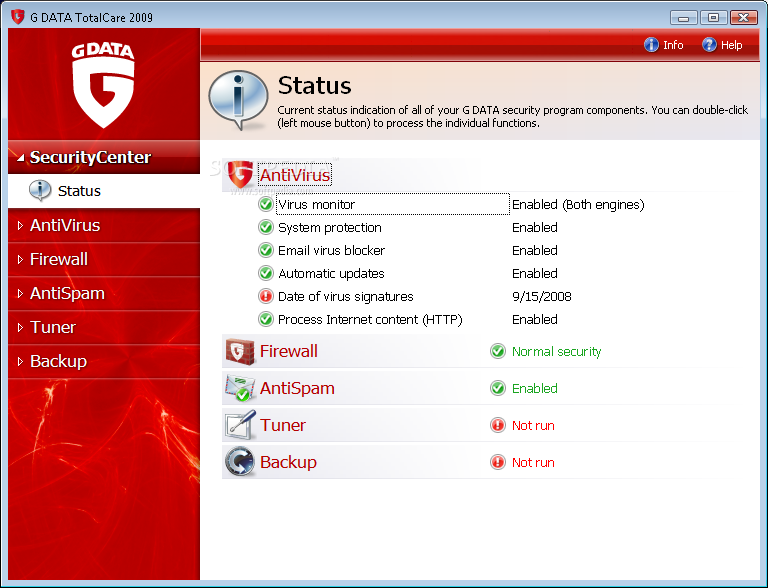
Task: Click the 'Not run' status for Backup
Action: 533,462
